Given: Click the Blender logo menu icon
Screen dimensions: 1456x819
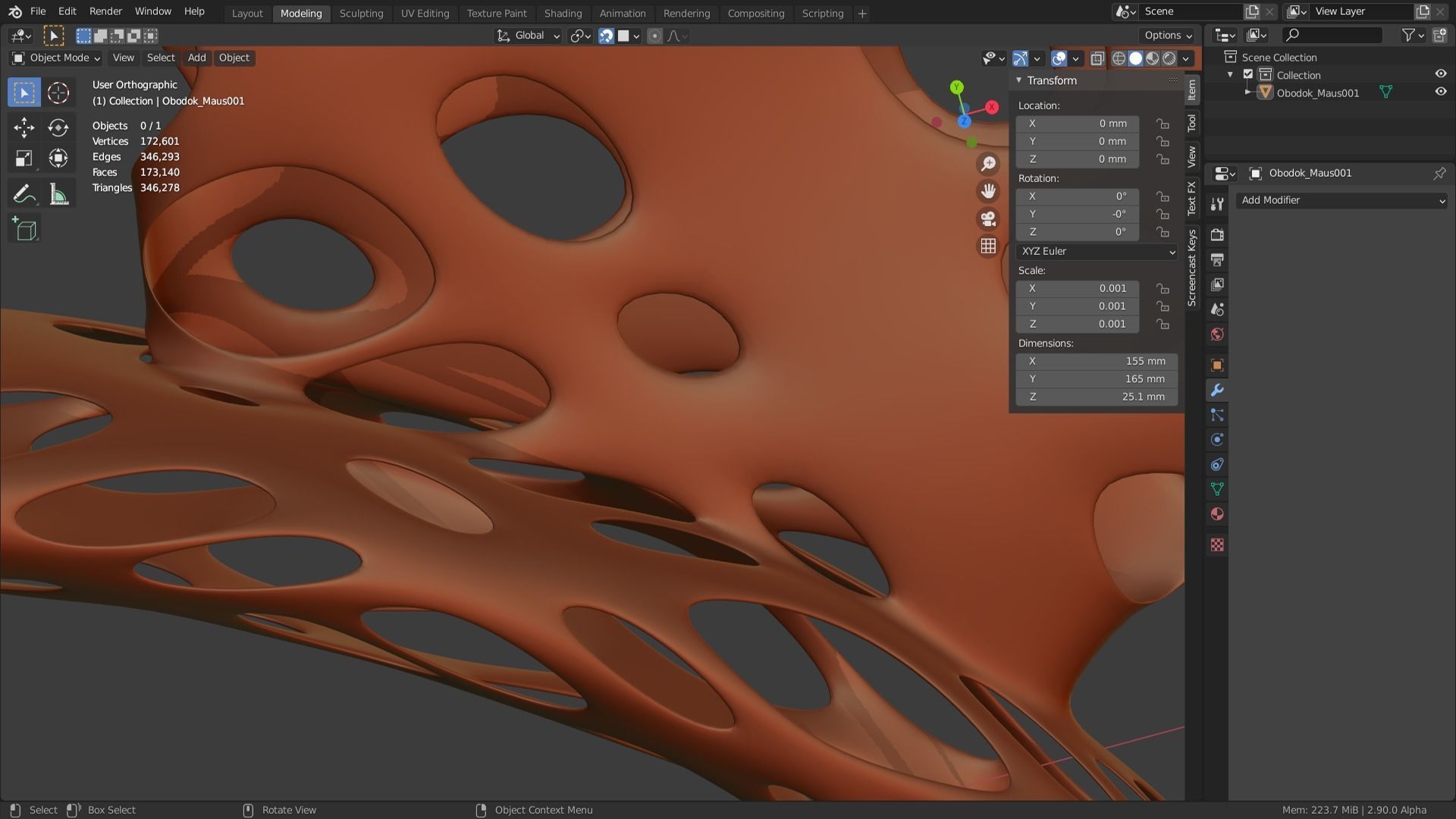Looking at the screenshot, I should [14, 11].
